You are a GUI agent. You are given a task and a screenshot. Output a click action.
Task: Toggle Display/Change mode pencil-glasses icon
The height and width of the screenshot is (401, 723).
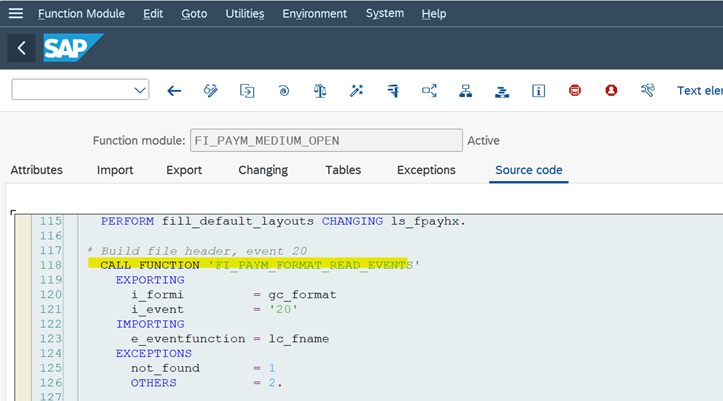(211, 91)
